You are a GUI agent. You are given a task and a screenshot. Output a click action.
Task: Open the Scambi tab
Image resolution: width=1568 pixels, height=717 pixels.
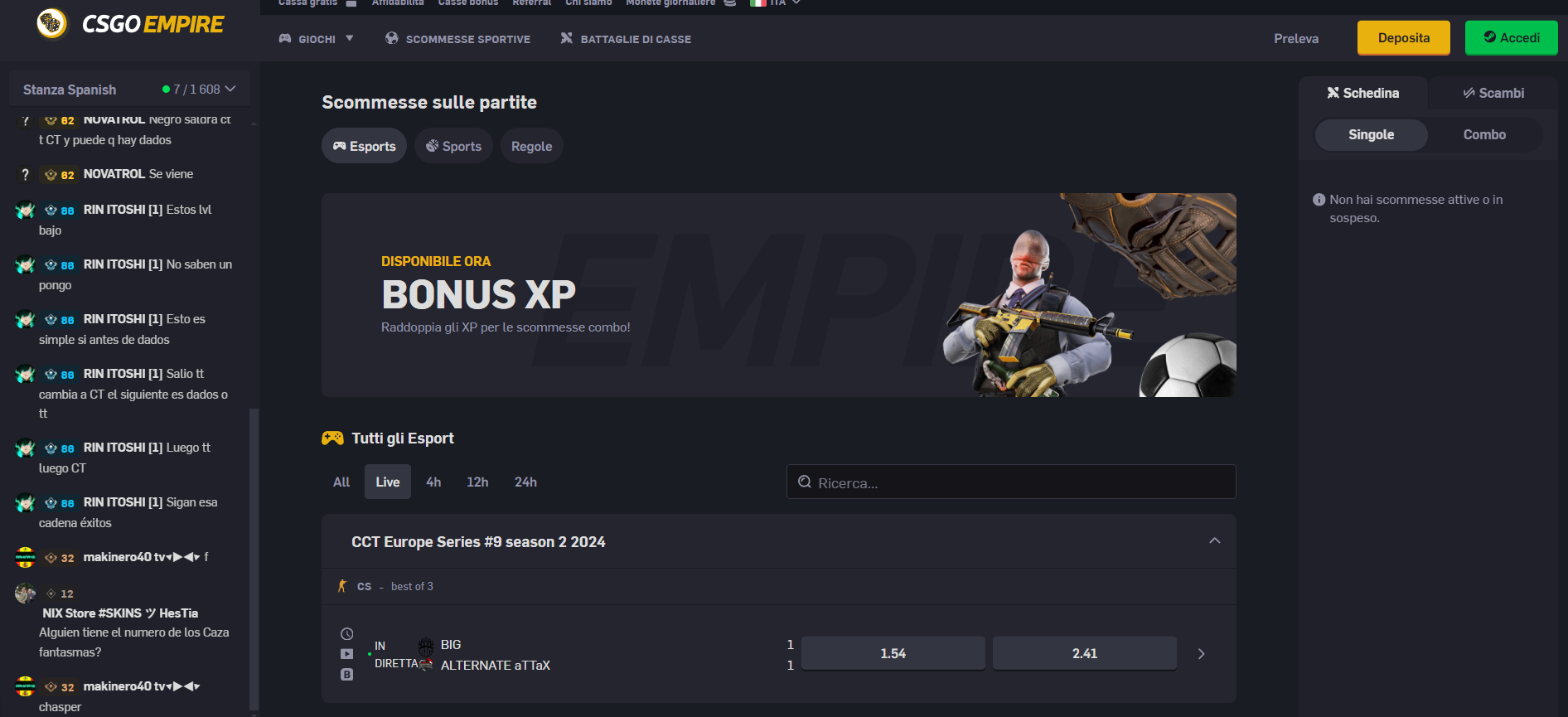1493,93
